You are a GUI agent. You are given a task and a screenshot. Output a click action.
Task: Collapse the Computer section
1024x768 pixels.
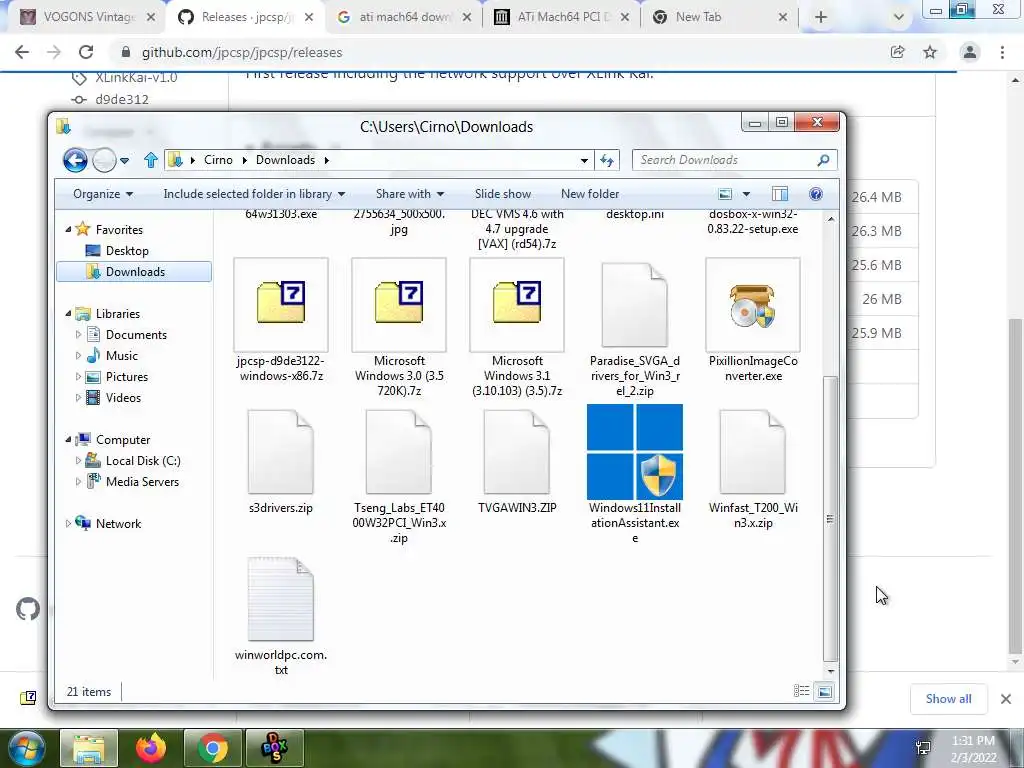pyautogui.click(x=69, y=440)
